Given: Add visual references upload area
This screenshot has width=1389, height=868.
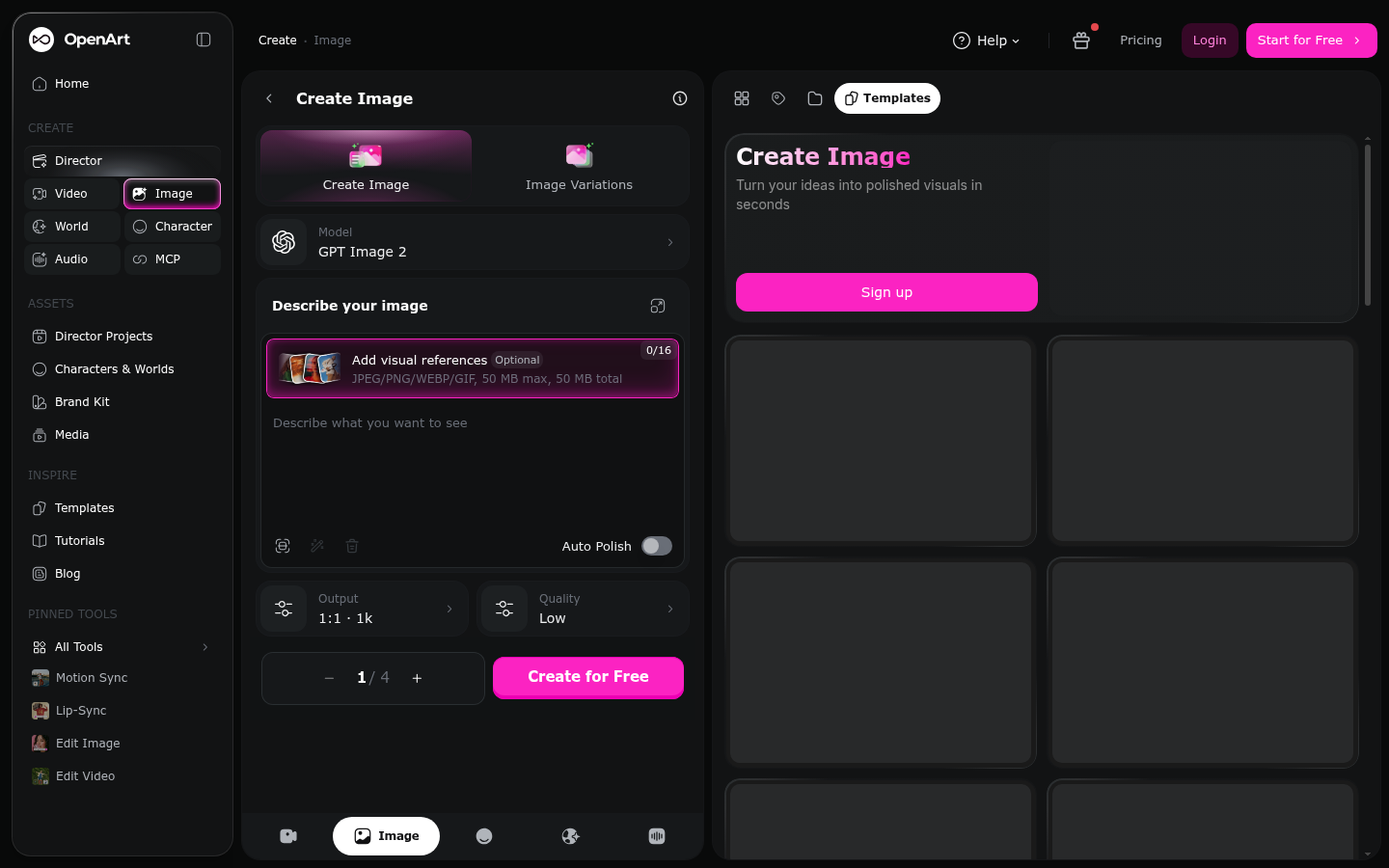Looking at the screenshot, I should click(x=473, y=368).
